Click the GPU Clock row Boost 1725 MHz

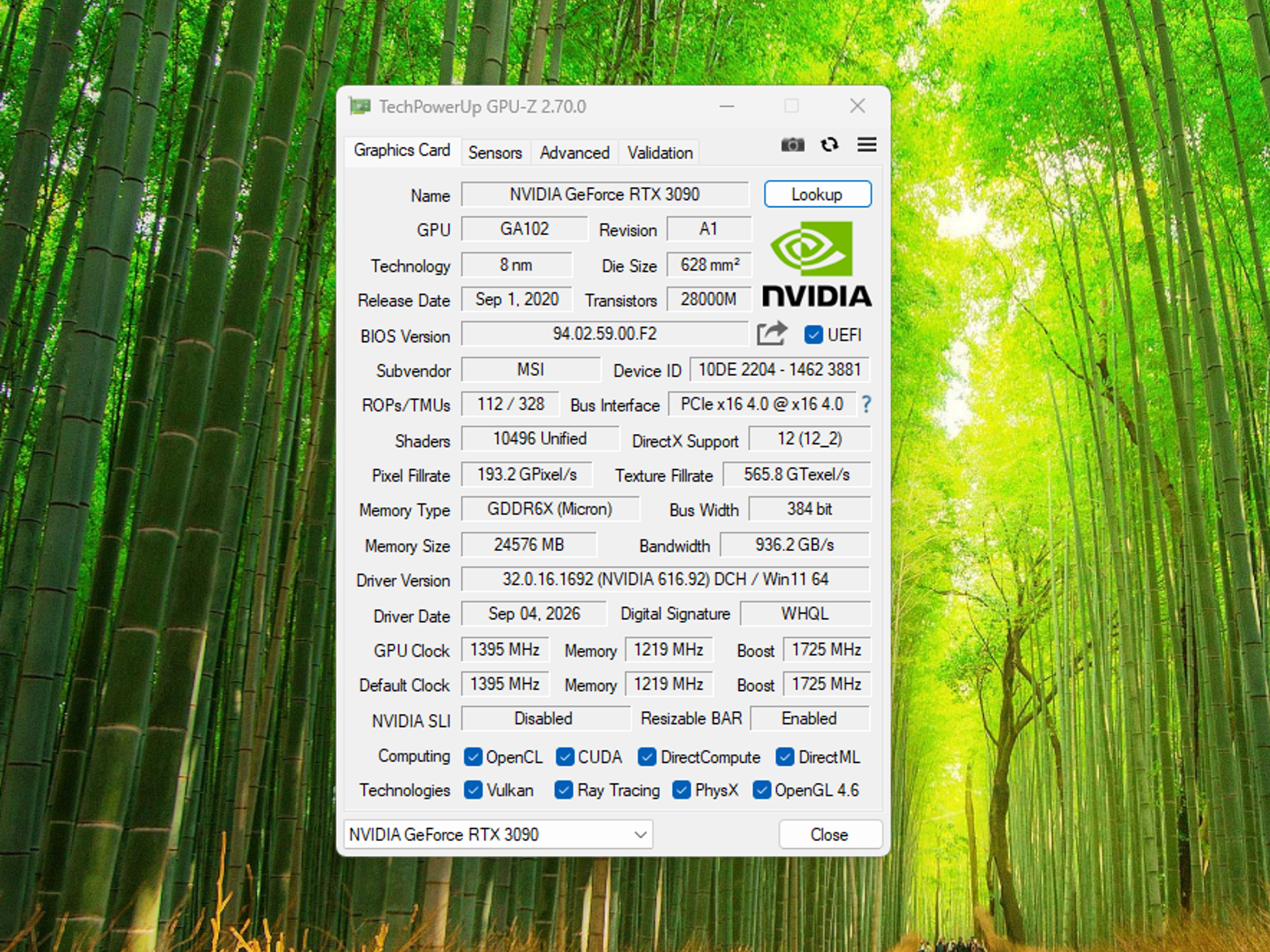[827, 650]
